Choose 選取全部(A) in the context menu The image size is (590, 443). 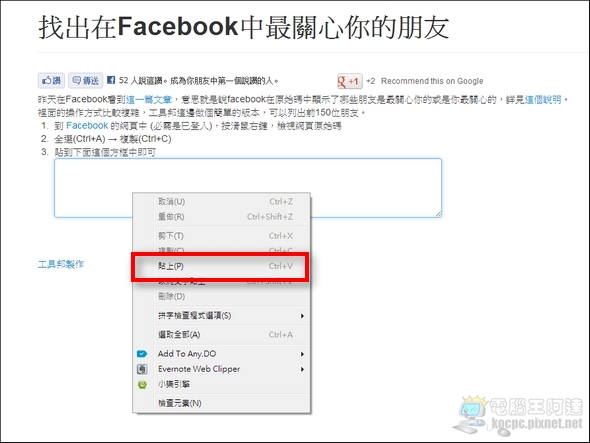(x=225, y=335)
